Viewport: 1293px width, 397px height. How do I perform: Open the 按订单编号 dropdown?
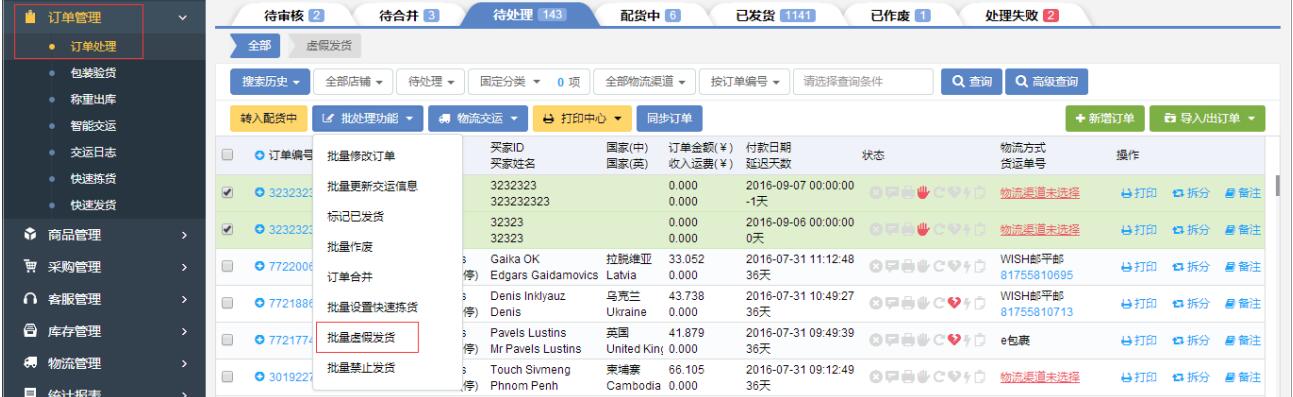coord(745,81)
